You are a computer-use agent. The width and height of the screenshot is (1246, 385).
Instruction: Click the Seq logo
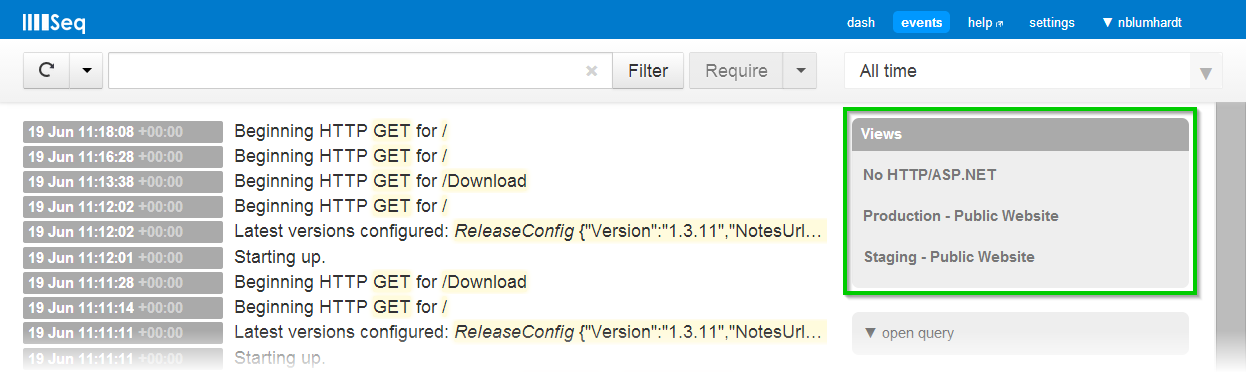pyautogui.click(x=54, y=22)
